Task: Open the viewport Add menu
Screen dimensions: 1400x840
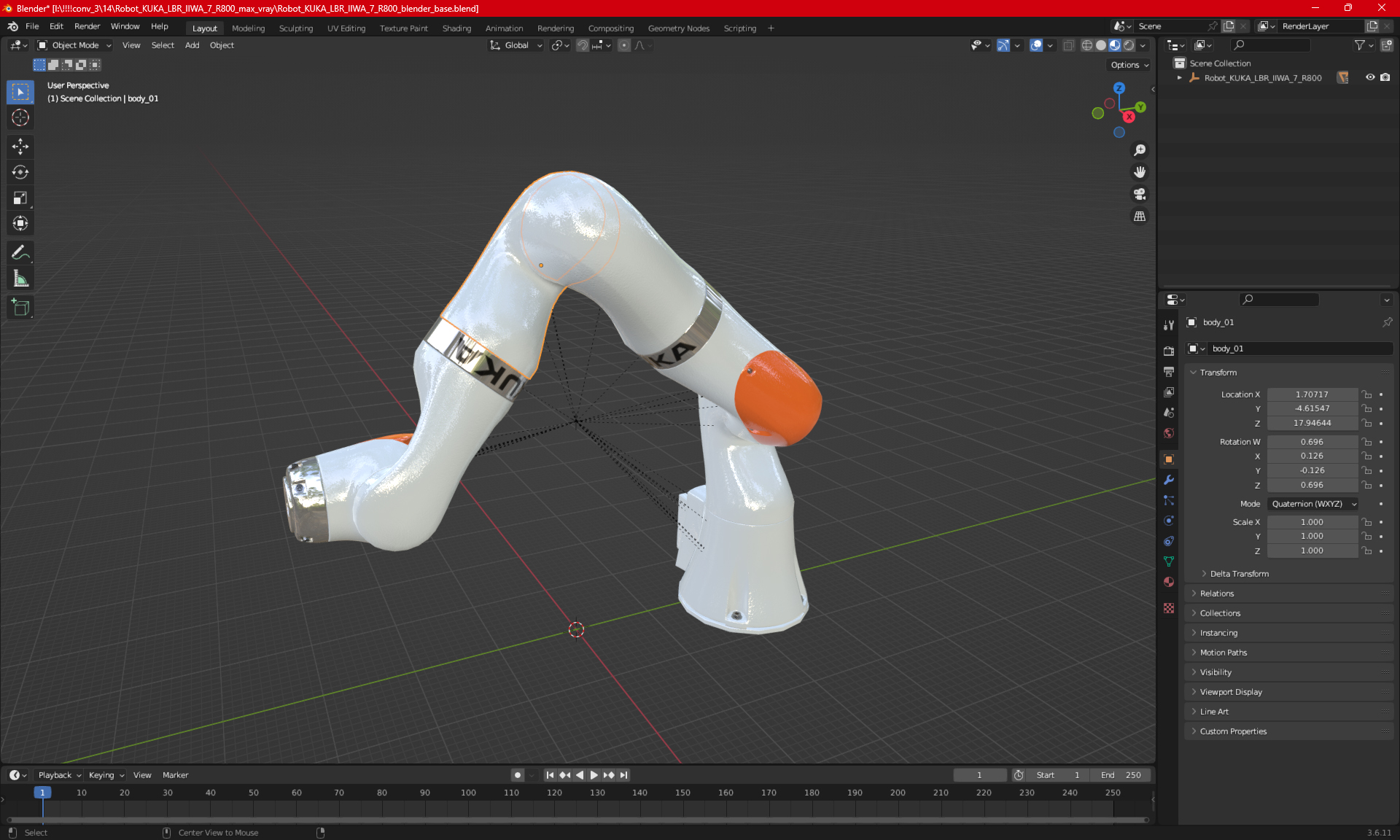Action: click(192, 45)
